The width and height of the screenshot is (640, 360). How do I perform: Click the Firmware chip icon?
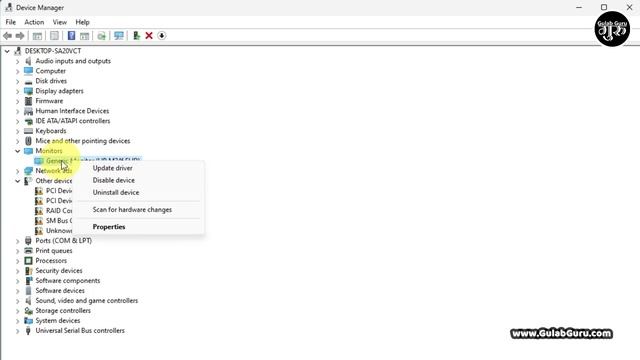coord(28,101)
